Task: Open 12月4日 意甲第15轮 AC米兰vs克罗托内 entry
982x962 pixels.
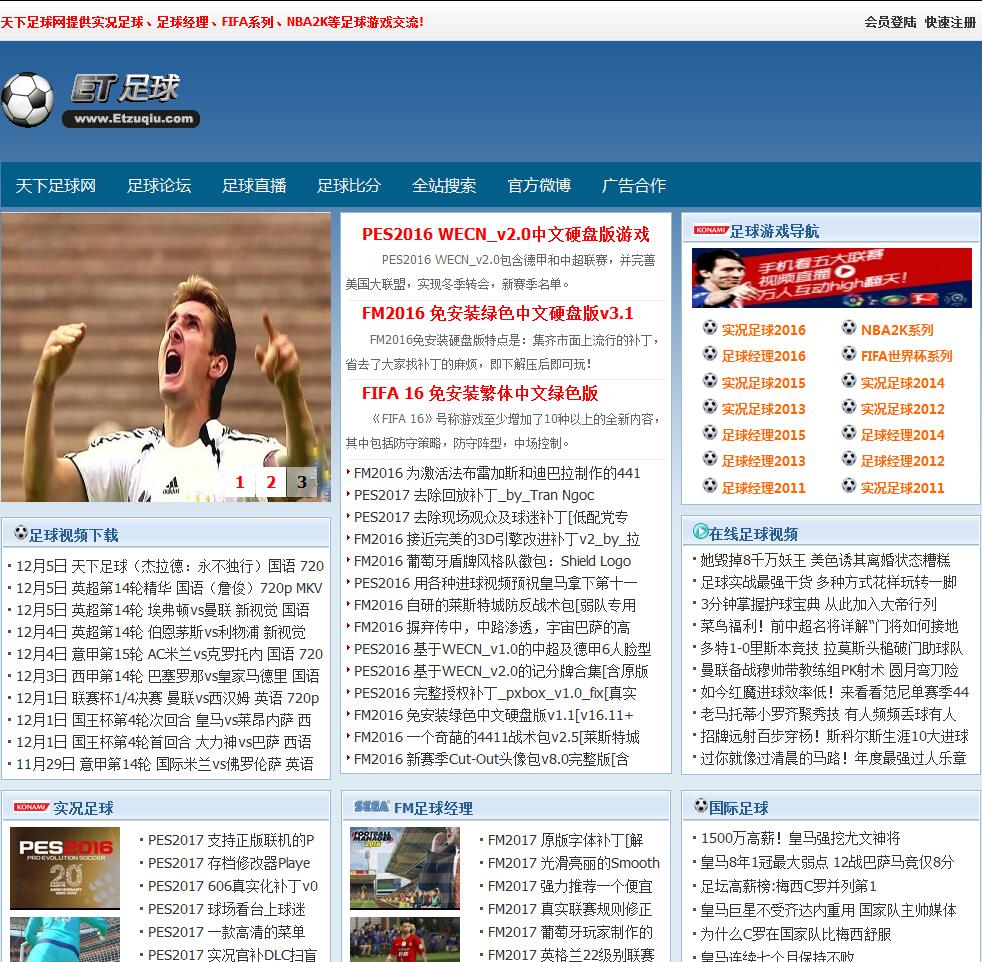Action: (169, 654)
